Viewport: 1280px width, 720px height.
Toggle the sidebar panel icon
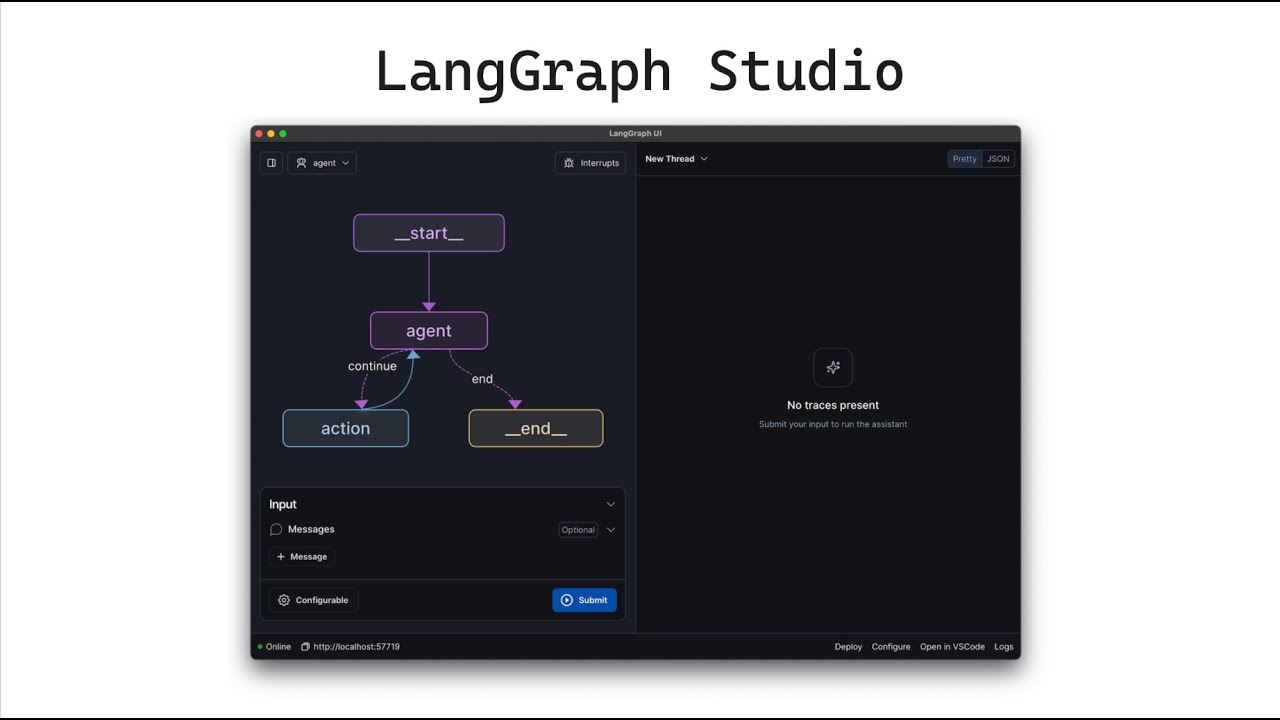pos(271,163)
